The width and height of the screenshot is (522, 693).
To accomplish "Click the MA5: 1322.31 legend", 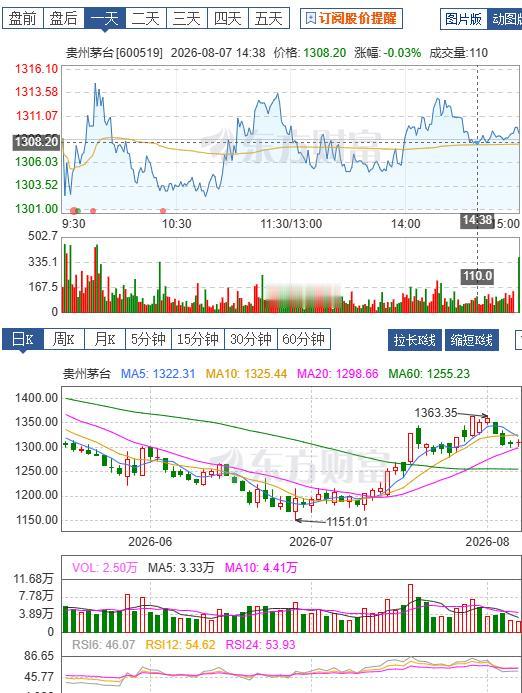I will (158, 374).
